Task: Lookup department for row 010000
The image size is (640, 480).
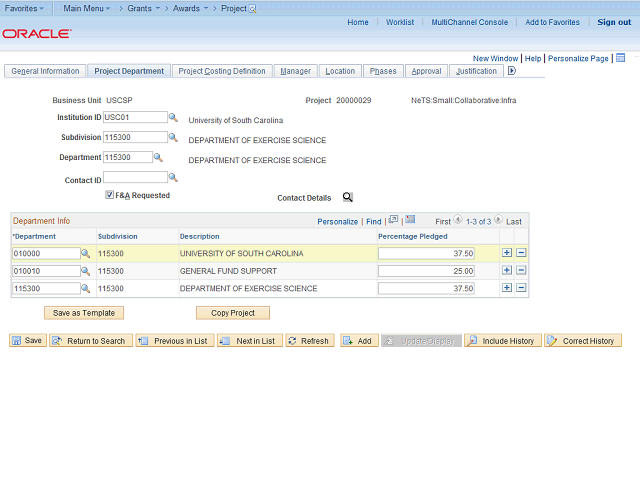Action: (x=85, y=253)
